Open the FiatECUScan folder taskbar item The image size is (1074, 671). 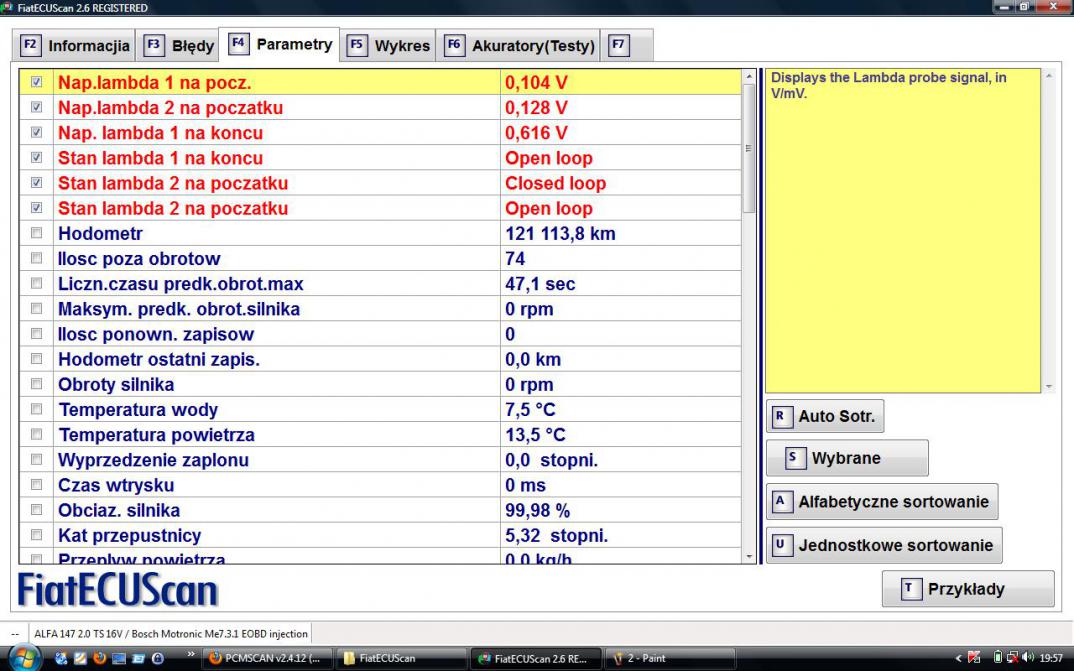398,658
